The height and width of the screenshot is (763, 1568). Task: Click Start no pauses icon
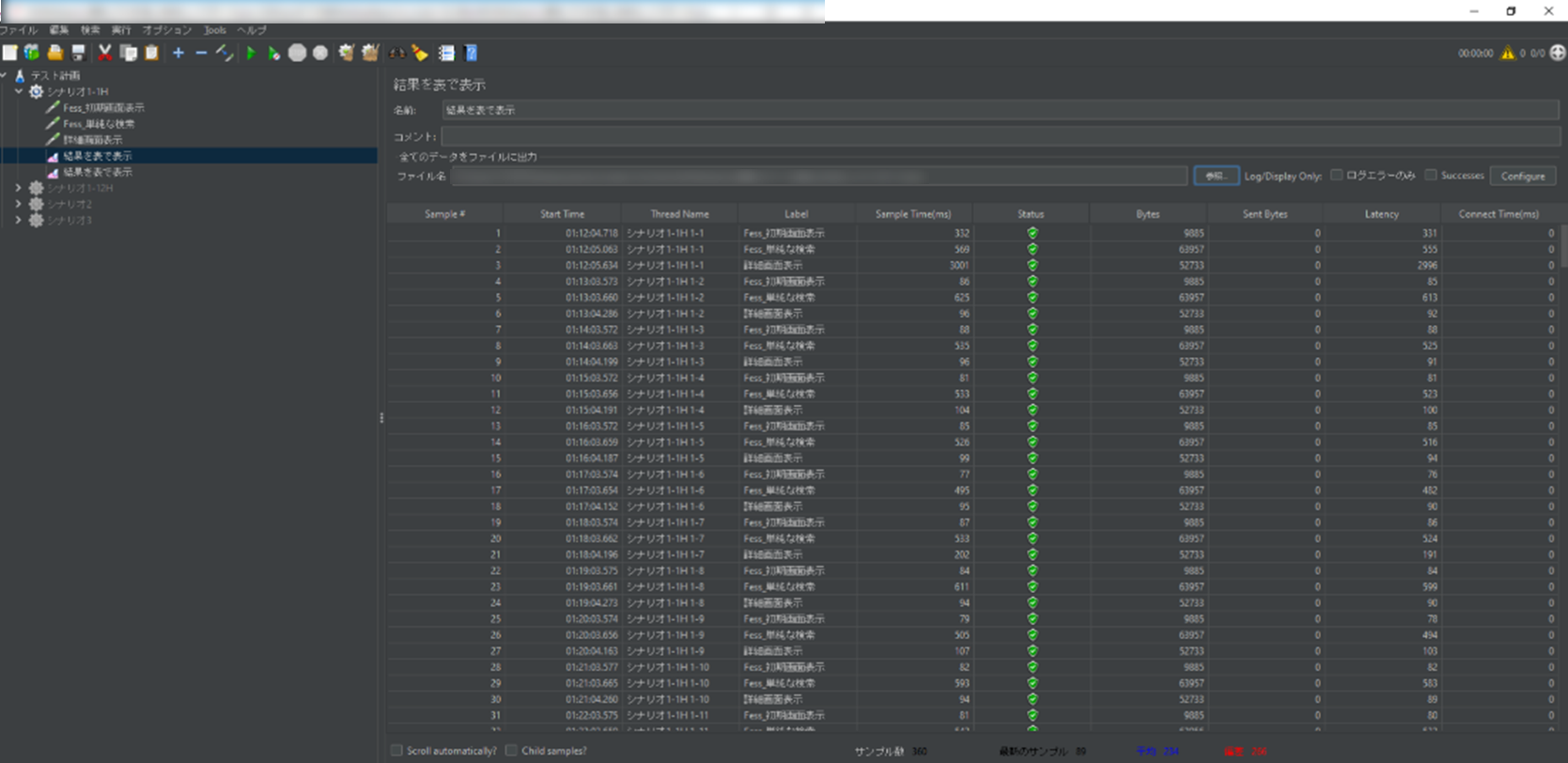273,53
